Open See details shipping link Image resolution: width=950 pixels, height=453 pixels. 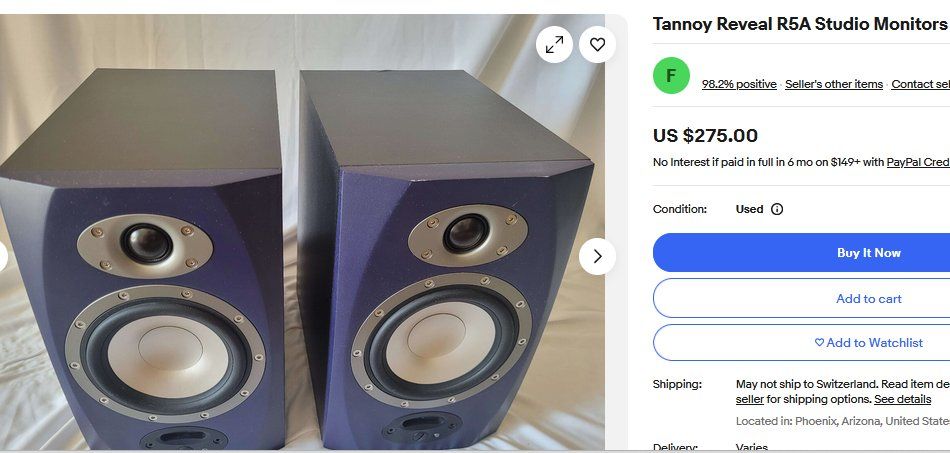click(902, 399)
